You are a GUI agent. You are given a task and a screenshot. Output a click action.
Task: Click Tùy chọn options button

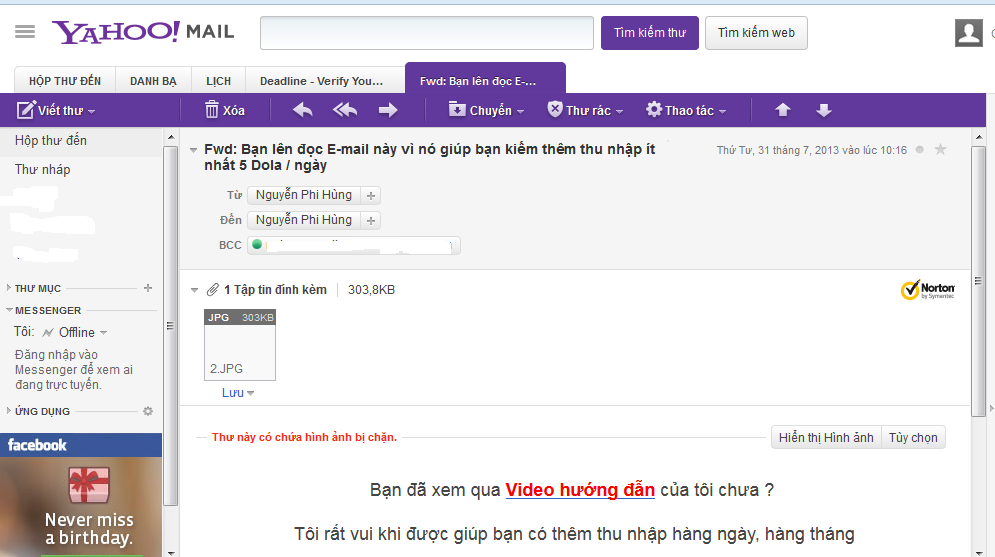pos(913,438)
